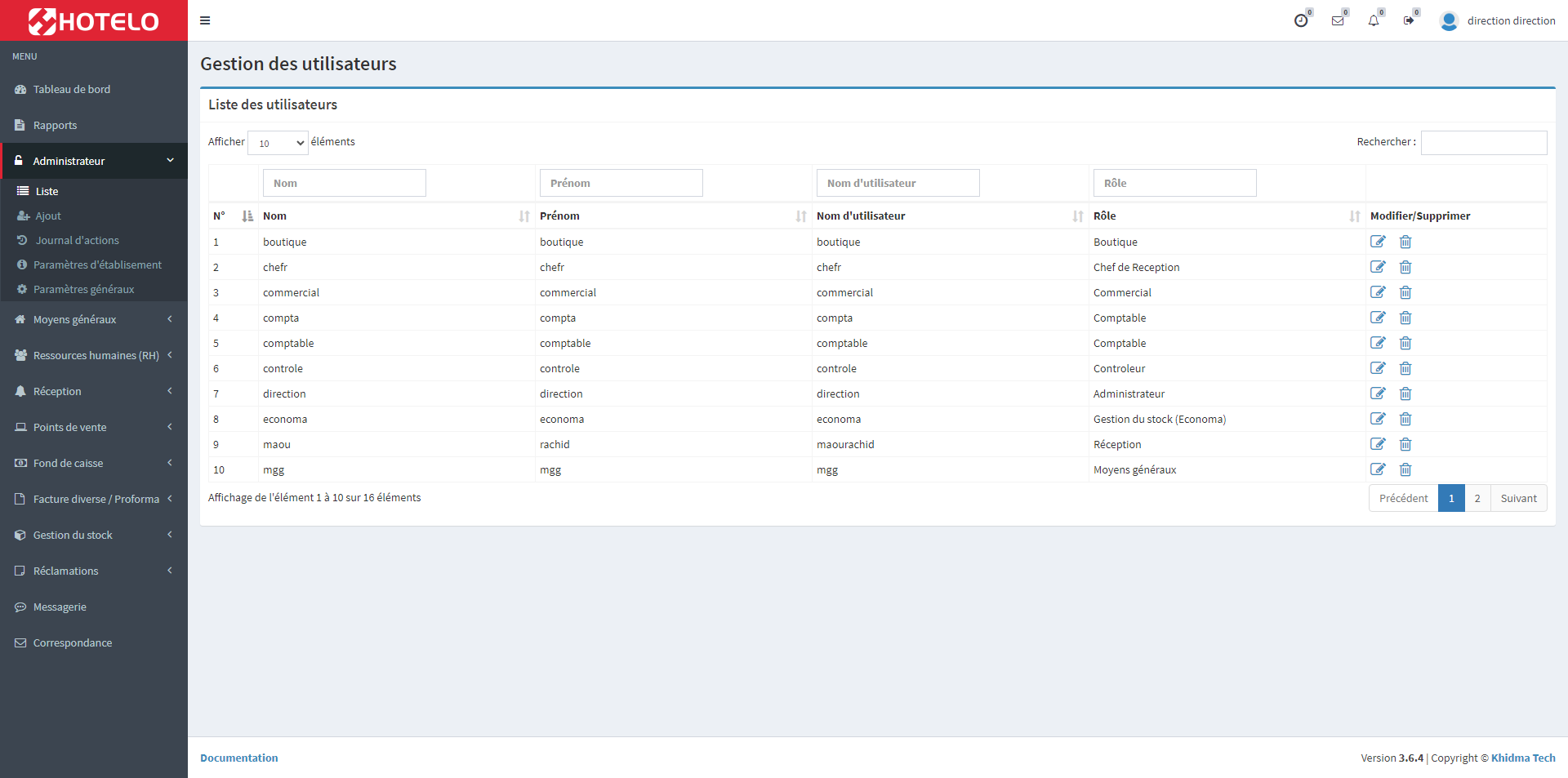Click the Rechercher search field
This screenshot has width=1568, height=778.
point(1483,143)
